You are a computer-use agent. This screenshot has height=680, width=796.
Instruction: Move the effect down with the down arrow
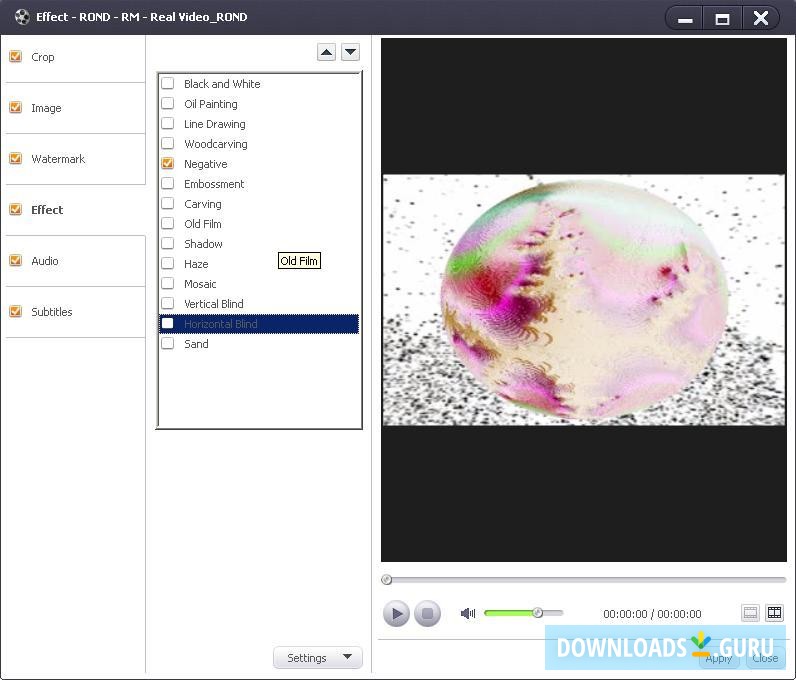coord(350,52)
